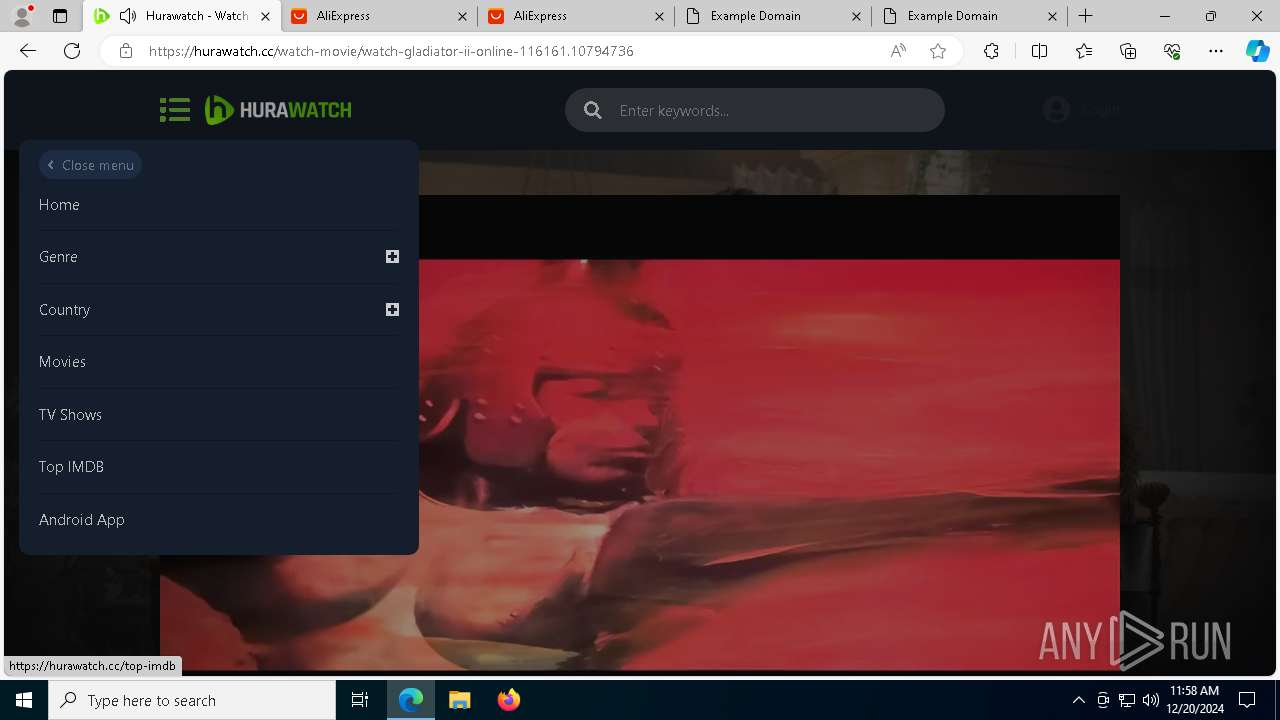Click the search magnifier icon
1280x720 pixels.
pyautogui.click(x=593, y=110)
